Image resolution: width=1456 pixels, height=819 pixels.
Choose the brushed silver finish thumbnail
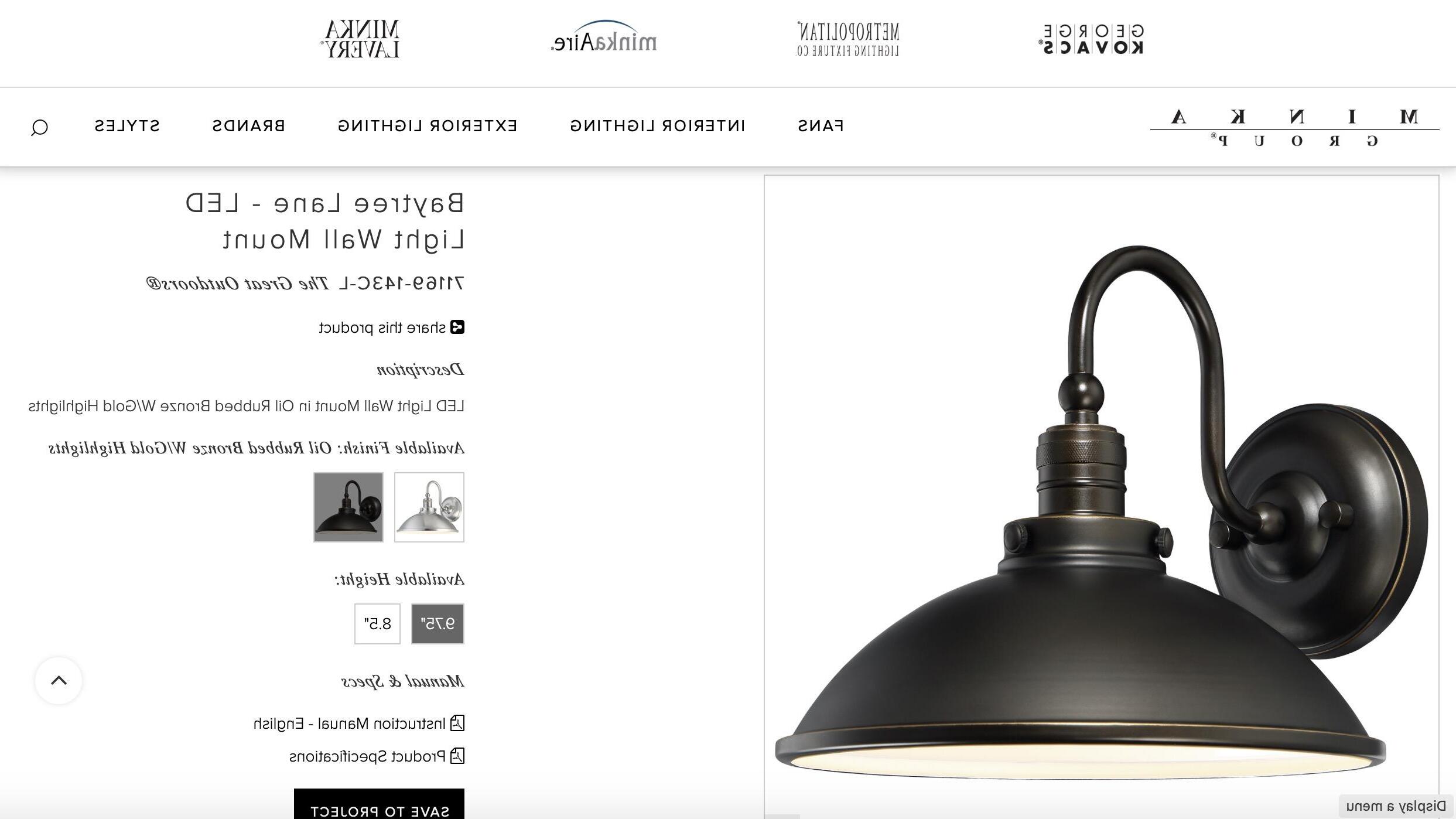429,507
